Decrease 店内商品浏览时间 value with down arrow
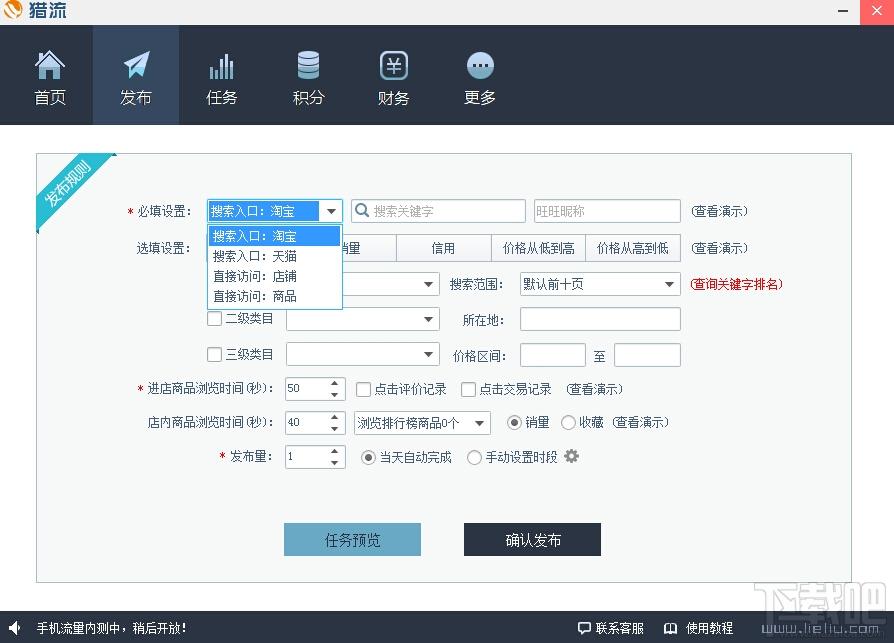 (x=335, y=429)
